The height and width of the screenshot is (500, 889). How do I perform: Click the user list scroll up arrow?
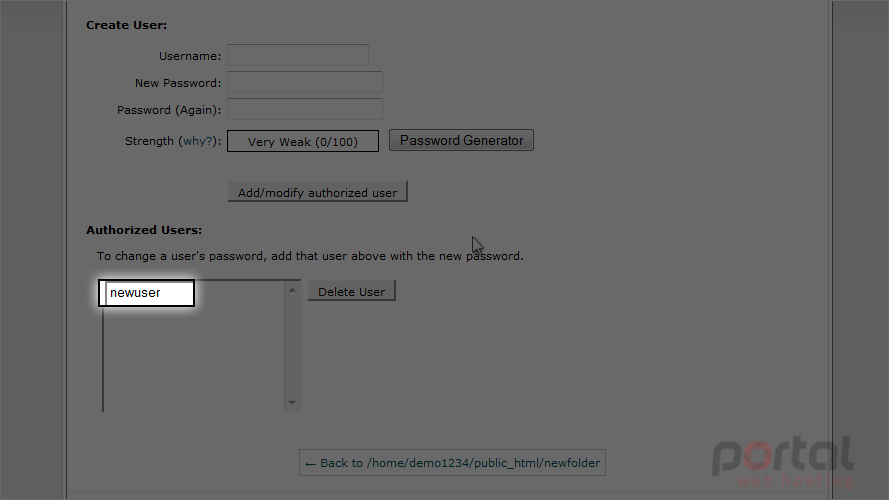click(x=292, y=290)
